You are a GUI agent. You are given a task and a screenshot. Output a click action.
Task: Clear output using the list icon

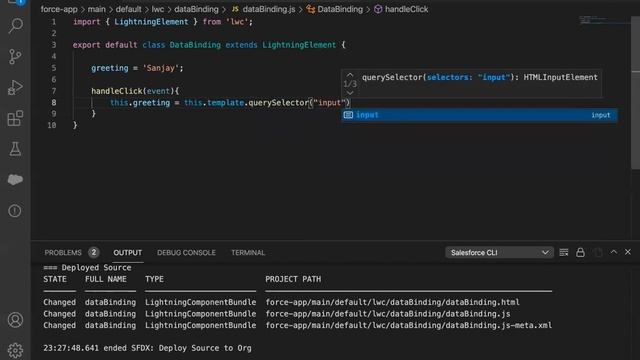564,253
